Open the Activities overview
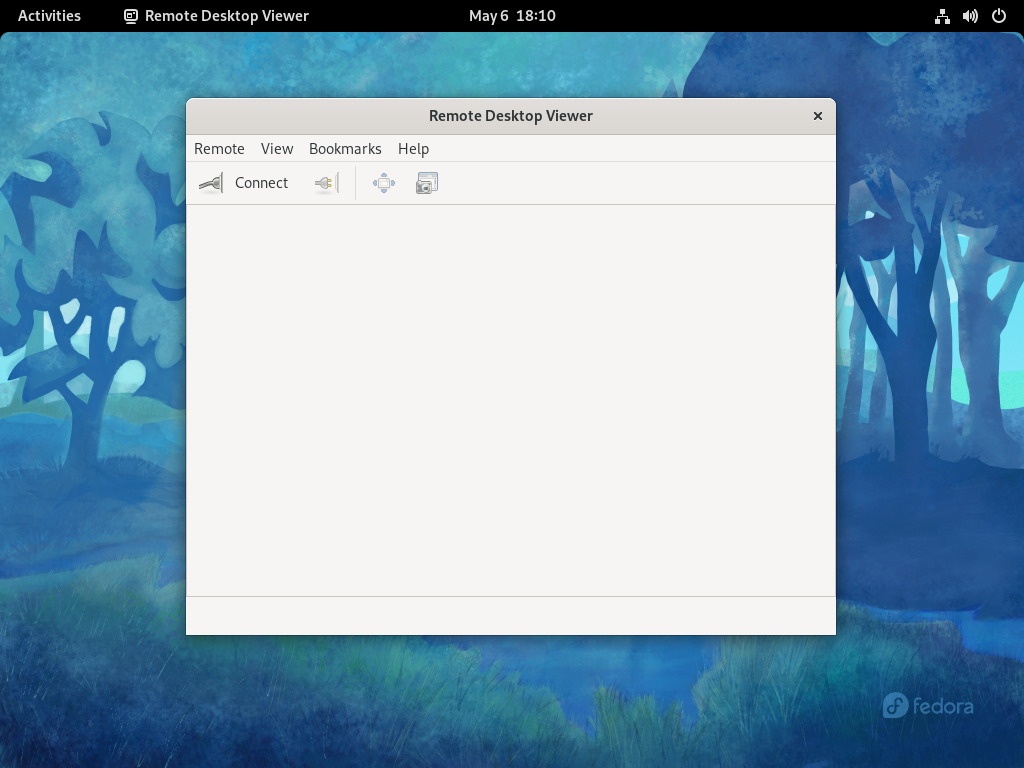This screenshot has width=1024, height=768. [x=49, y=16]
